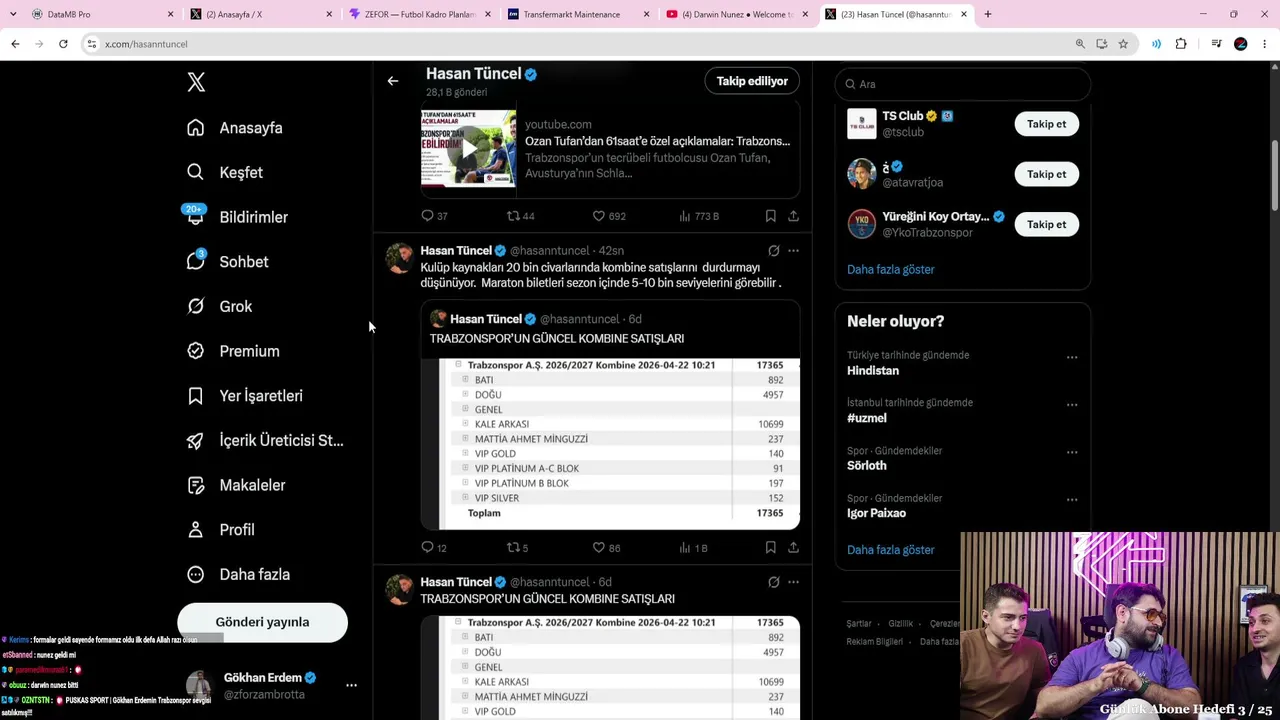Click Takip ediliyor following button
Viewport: 1280px width, 720px height.
point(752,81)
